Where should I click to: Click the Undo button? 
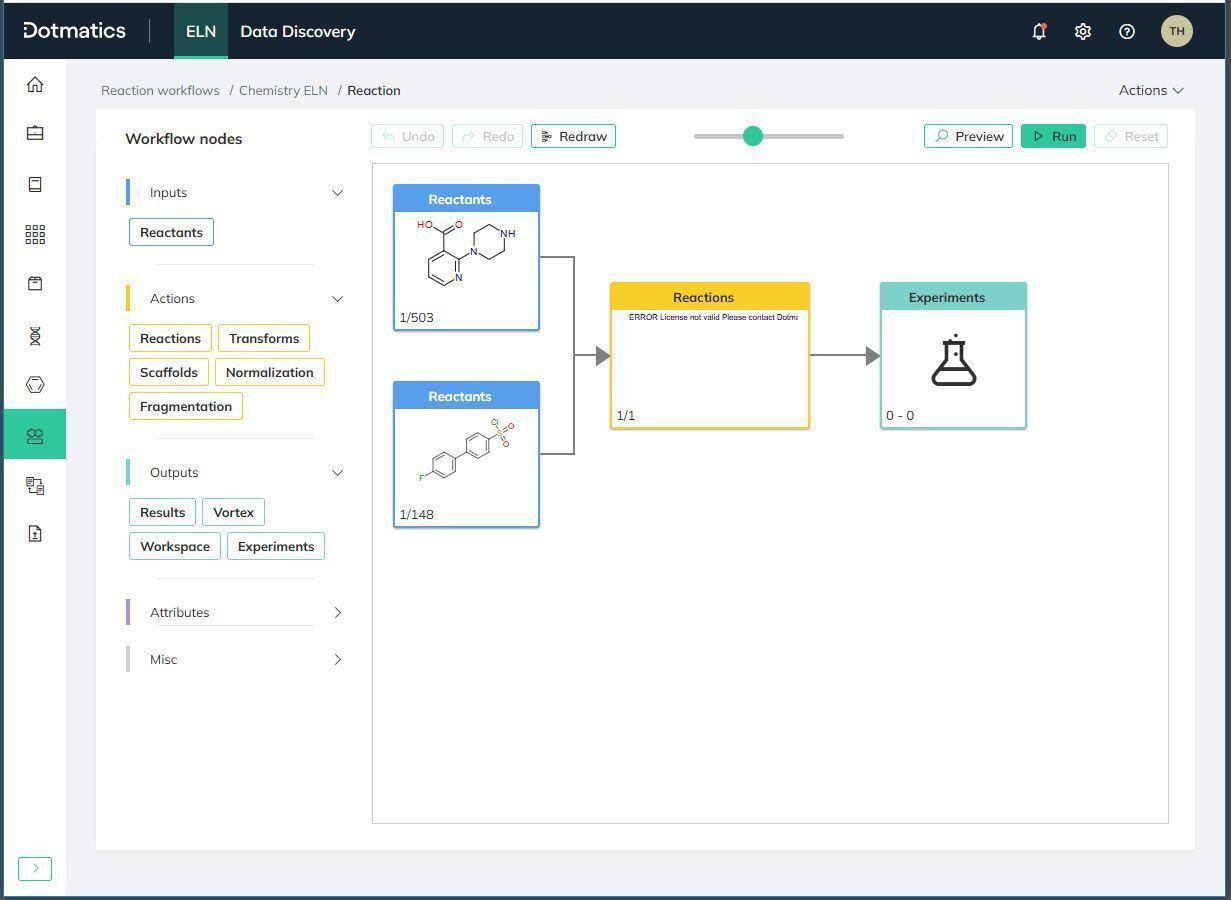(407, 136)
